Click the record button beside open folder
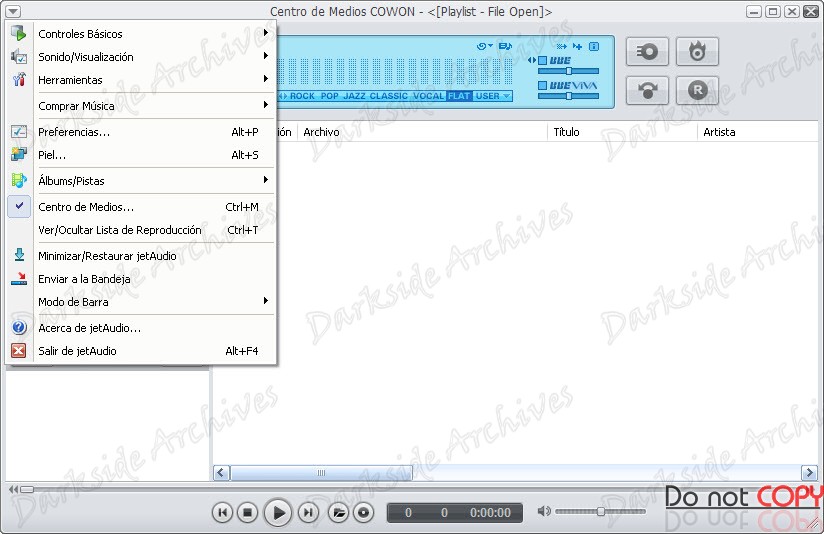Image resolution: width=824 pixels, height=534 pixels. coord(363,512)
